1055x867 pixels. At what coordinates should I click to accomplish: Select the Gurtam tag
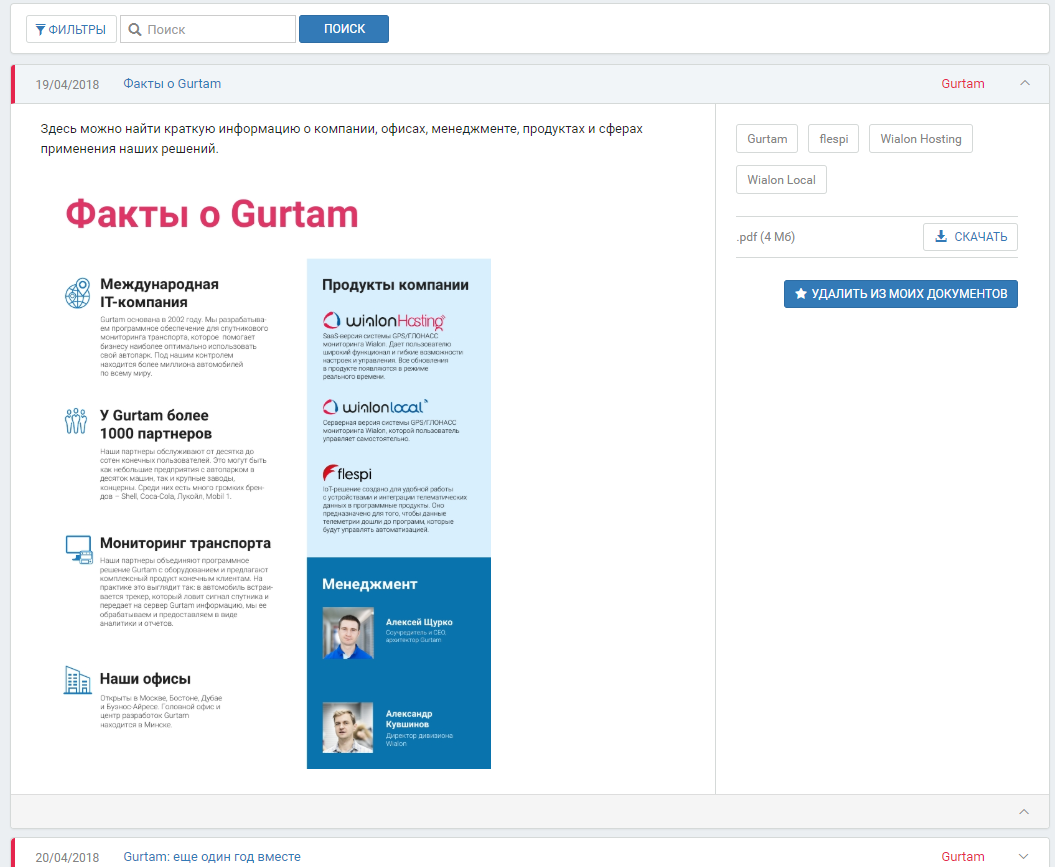(x=767, y=139)
